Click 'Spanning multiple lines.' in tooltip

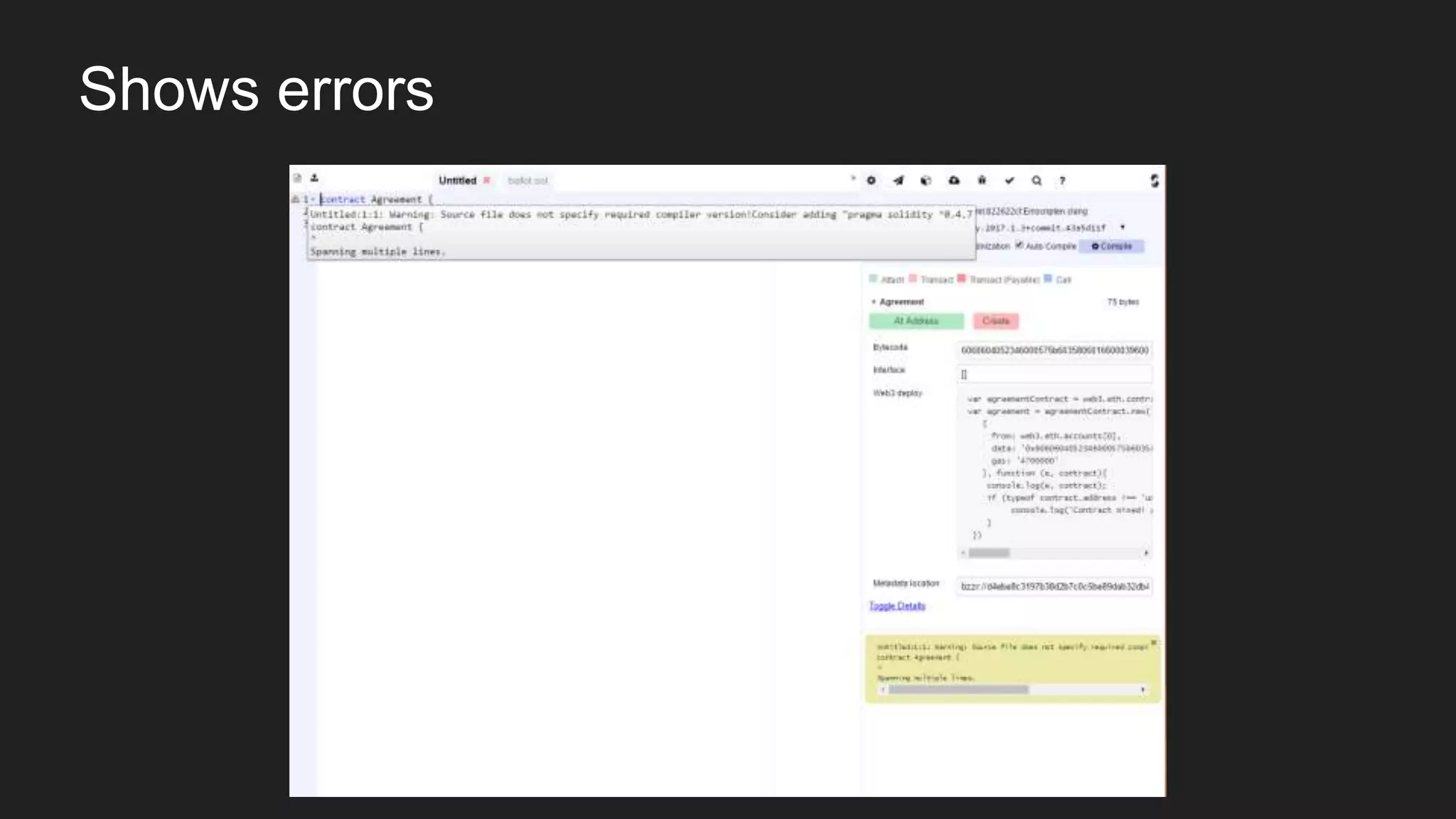(378, 252)
